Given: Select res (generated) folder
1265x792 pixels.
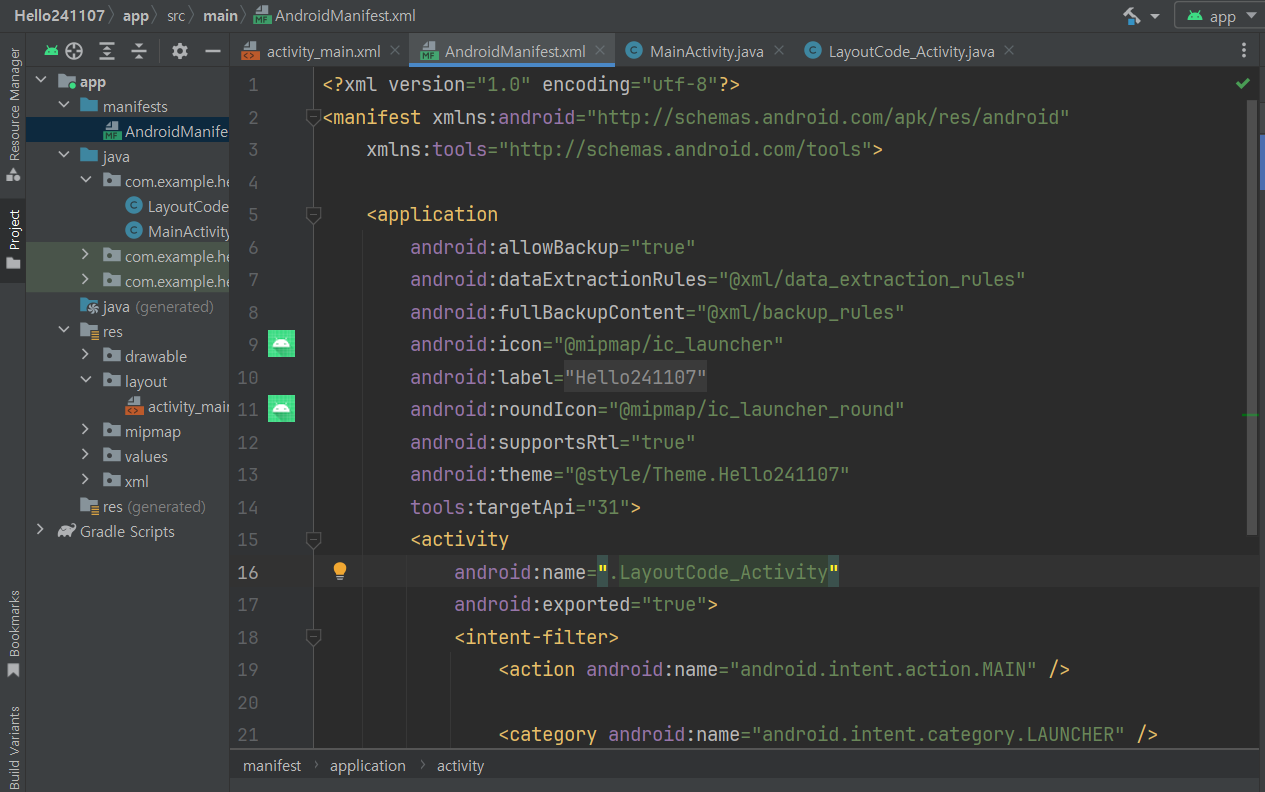Looking at the screenshot, I should [142, 506].
